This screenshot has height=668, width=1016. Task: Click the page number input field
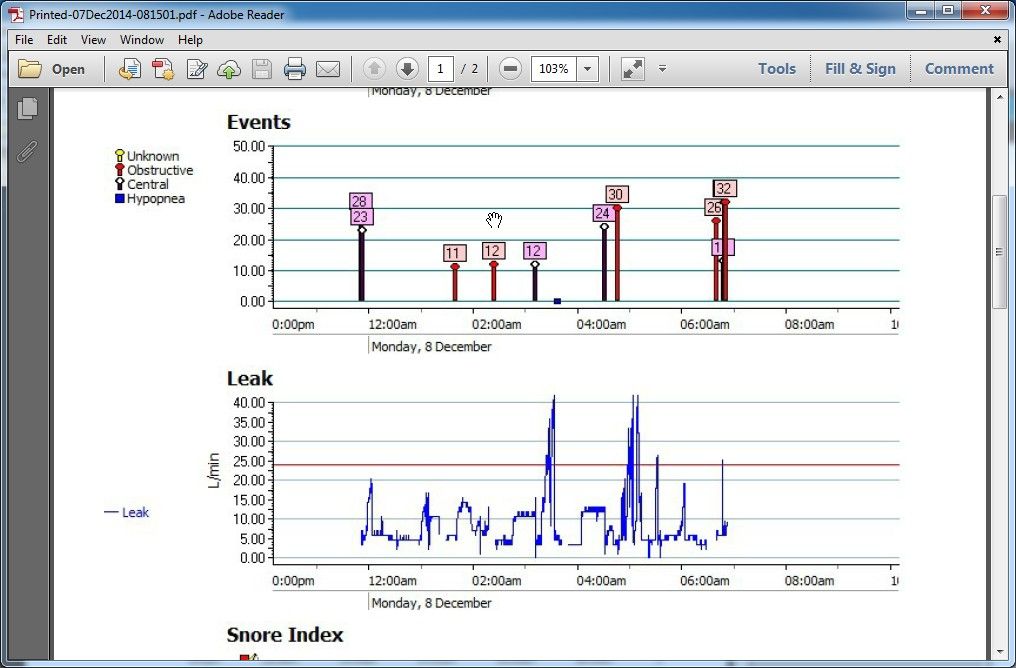(x=441, y=69)
